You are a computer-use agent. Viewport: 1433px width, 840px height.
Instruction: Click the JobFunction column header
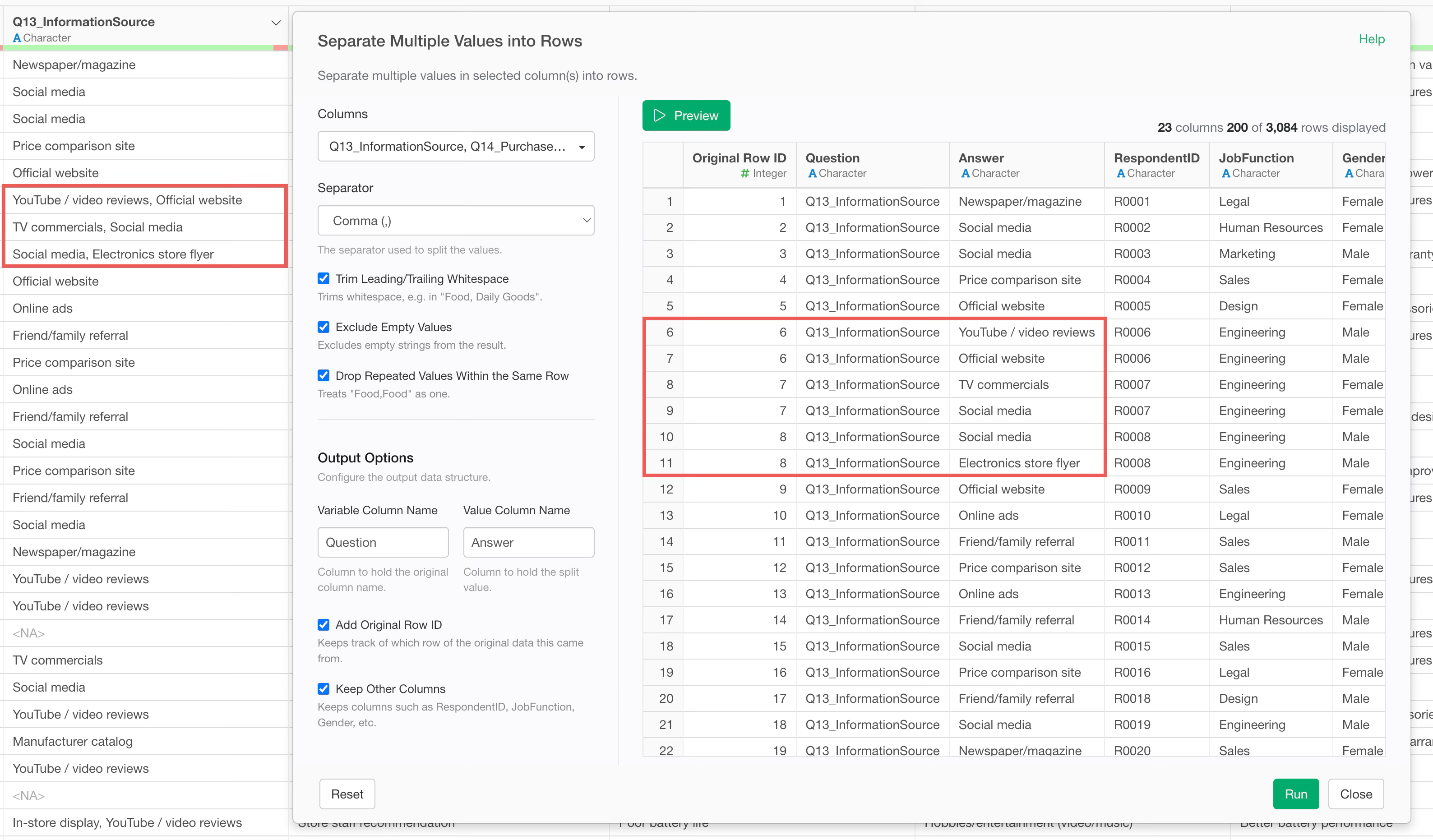point(1271,165)
